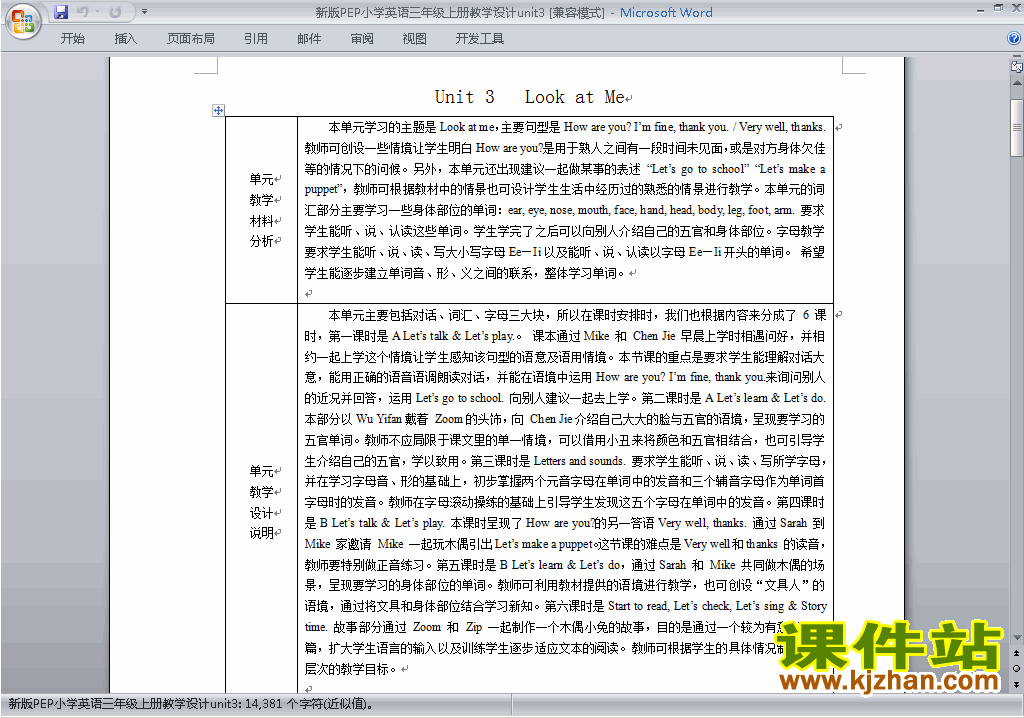Click the text "Let's make a puppet" in second cell
This screenshot has width=1024, height=718.
[x=543, y=544]
